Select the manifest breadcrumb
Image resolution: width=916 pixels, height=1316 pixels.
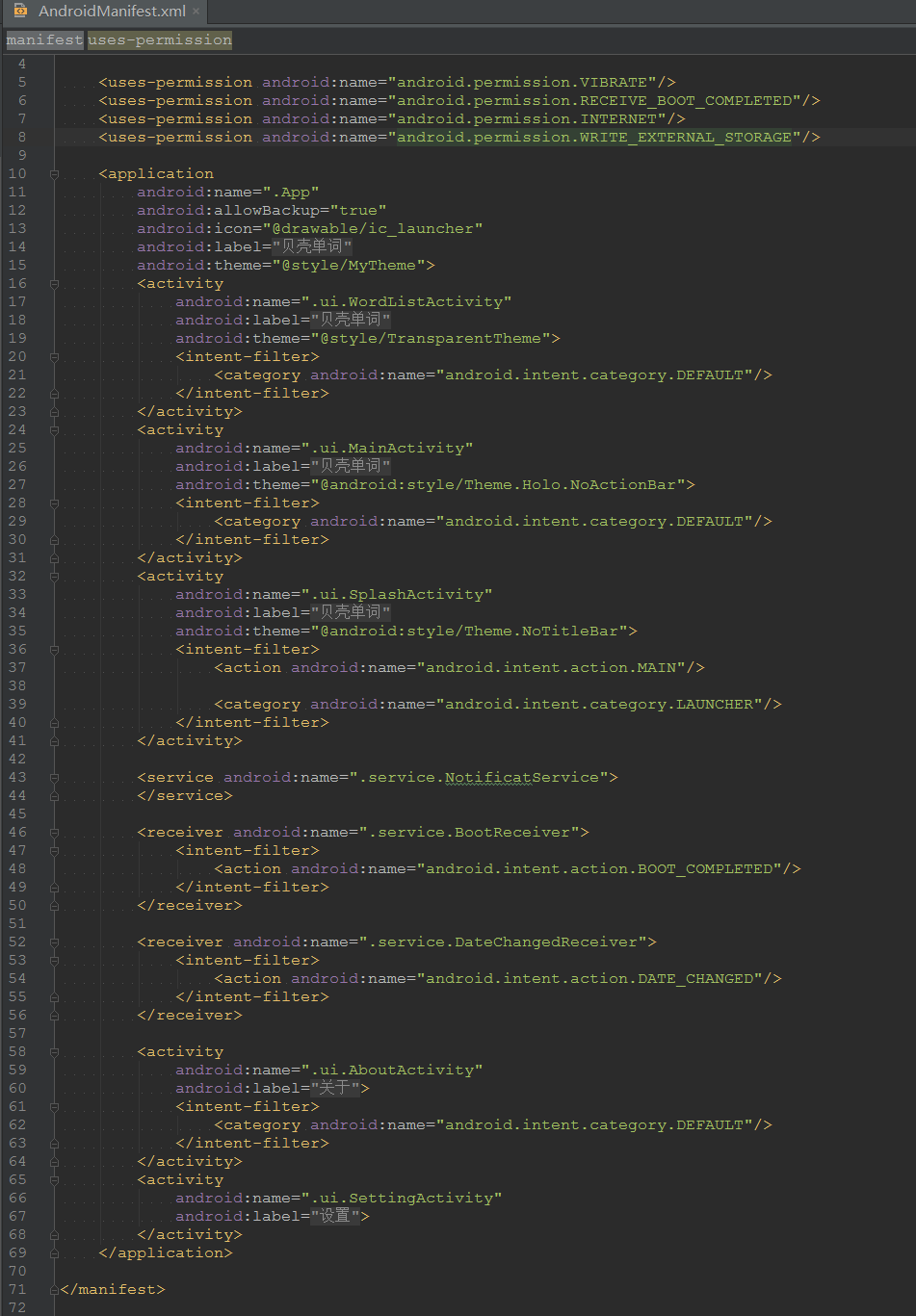click(x=44, y=39)
